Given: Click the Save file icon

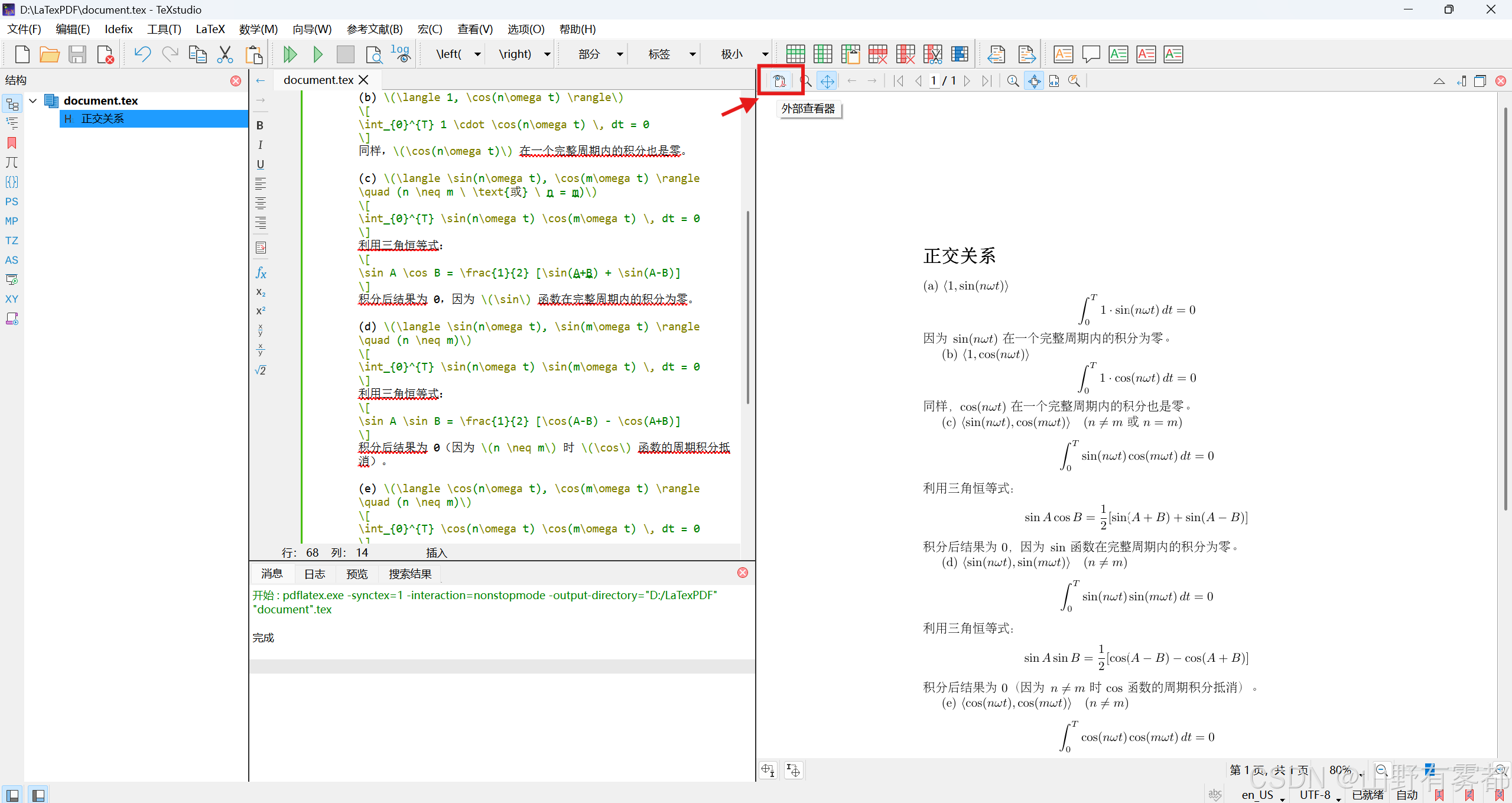Looking at the screenshot, I should pos(77,54).
